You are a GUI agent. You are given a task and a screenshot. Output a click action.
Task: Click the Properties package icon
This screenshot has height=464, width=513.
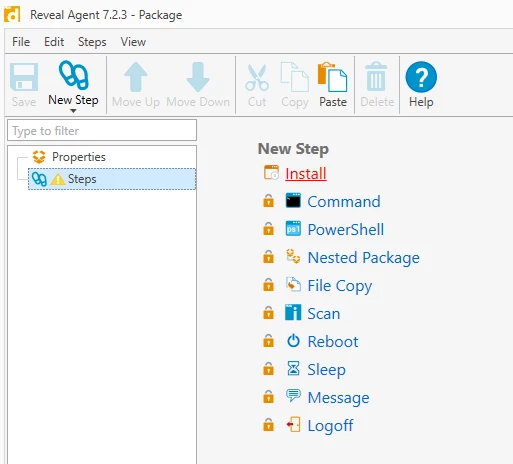click(39, 157)
